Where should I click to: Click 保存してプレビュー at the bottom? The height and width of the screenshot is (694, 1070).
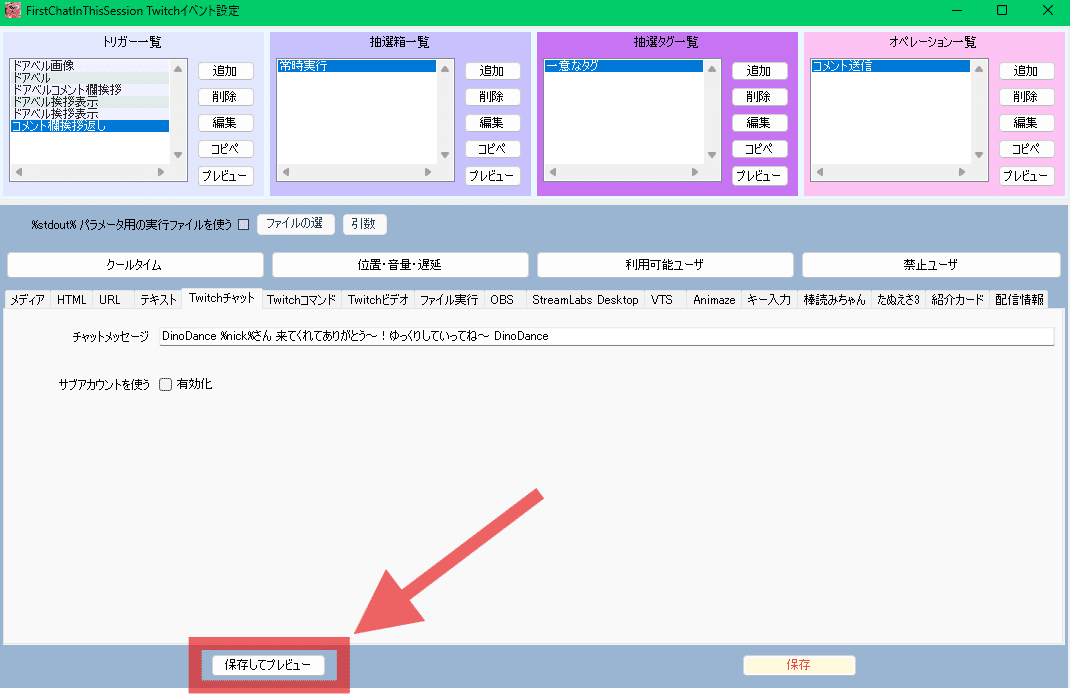coord(268,665)
